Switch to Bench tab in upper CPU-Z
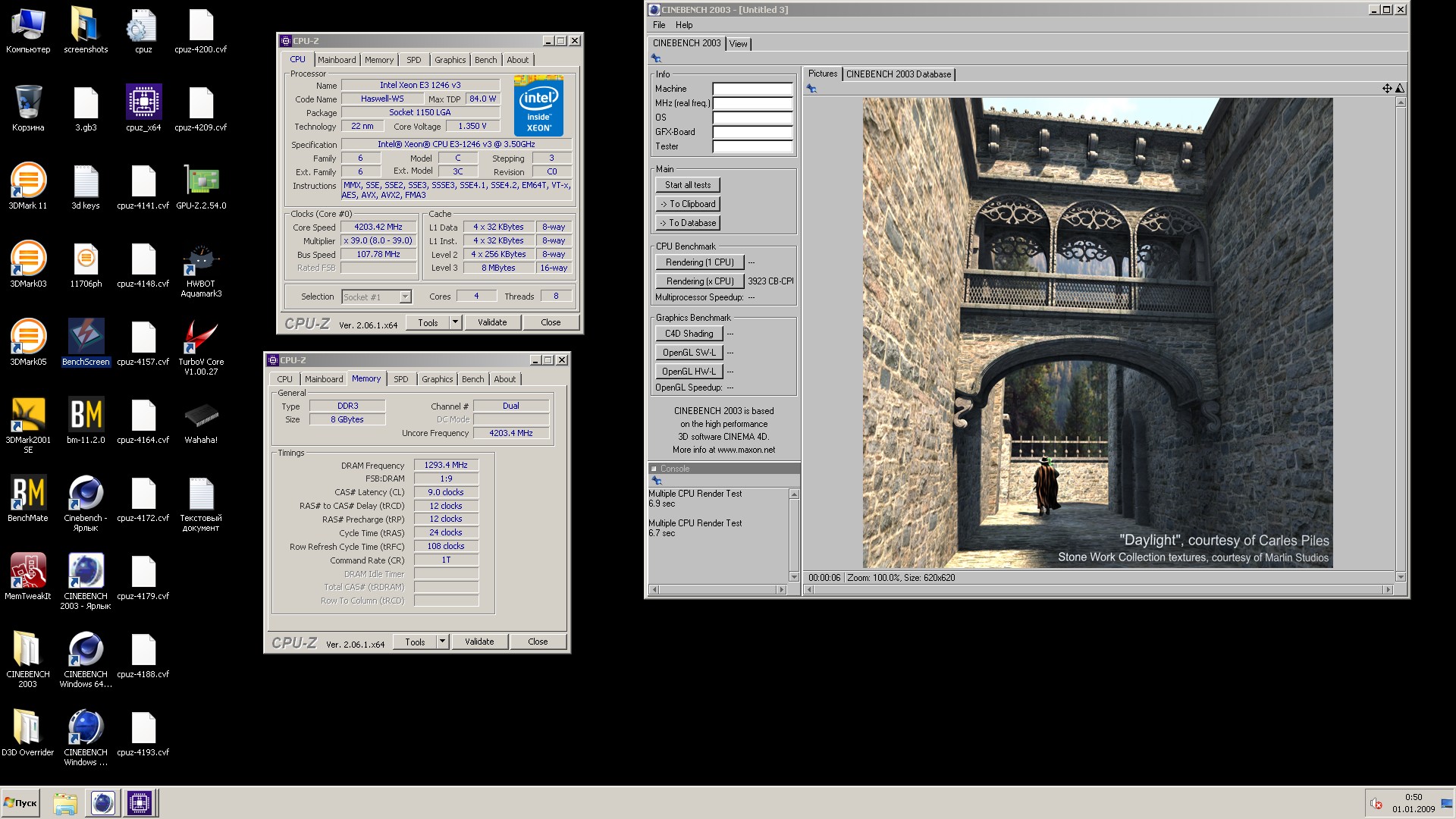Viewport: 1456px width, 819px height. (486, 60)
